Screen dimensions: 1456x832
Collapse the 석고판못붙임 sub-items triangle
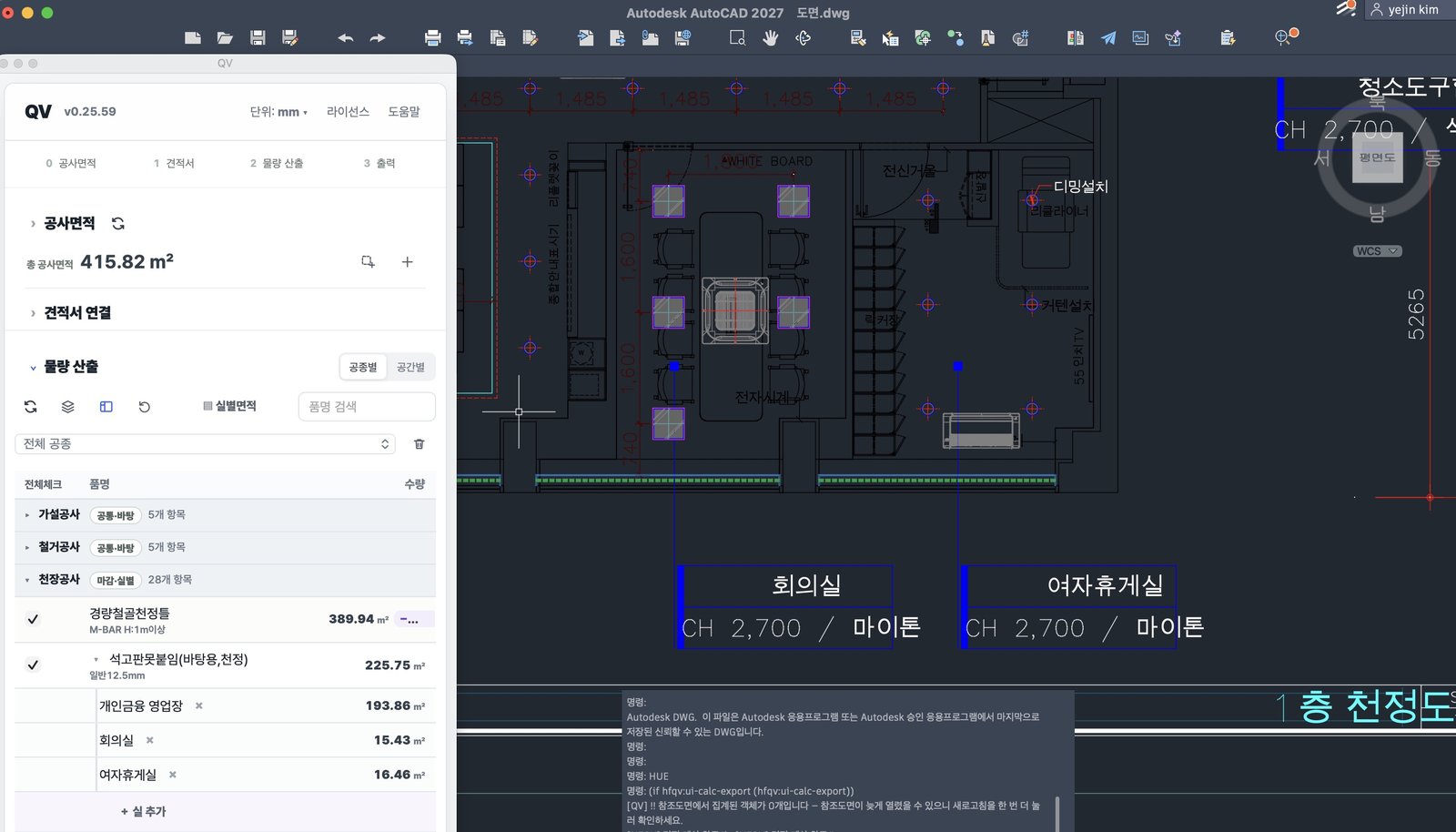point(96,660)
